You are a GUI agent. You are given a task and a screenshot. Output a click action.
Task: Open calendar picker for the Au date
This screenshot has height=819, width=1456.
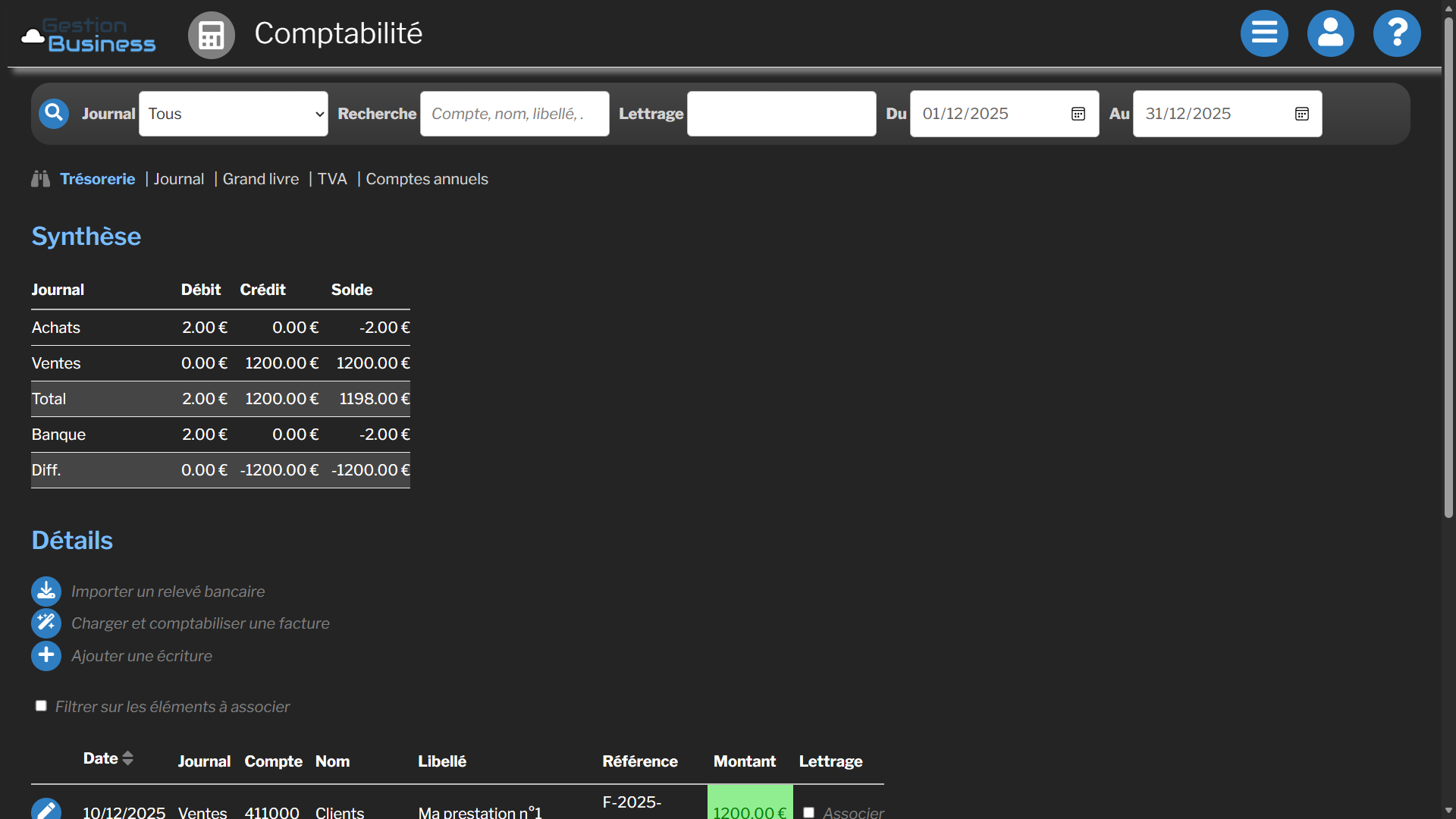click(x=1301, y=114)
